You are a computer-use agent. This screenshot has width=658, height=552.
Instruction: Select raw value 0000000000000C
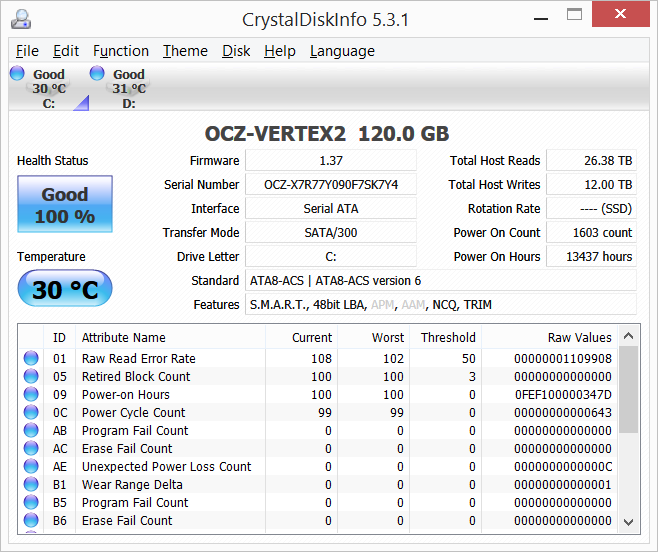[563, 467]
